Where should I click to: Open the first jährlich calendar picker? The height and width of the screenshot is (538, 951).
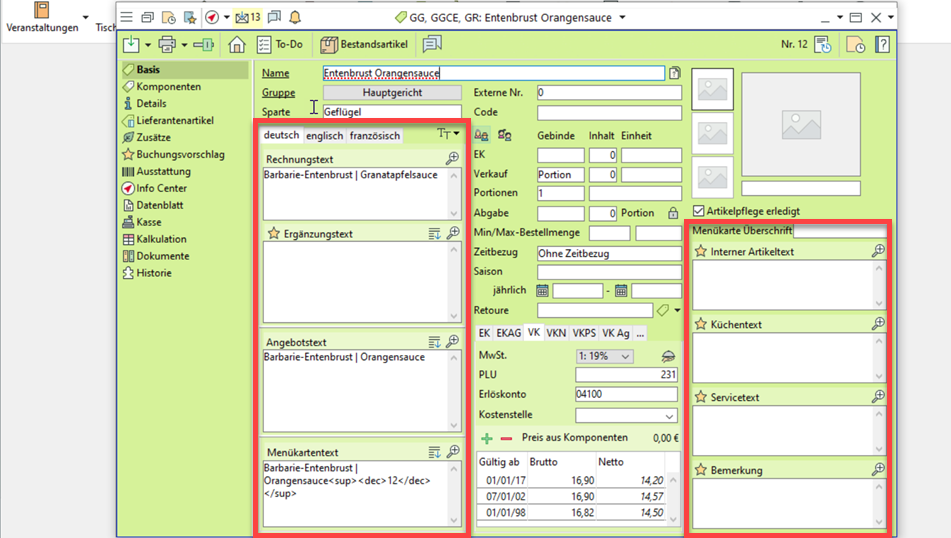[543, 291]
